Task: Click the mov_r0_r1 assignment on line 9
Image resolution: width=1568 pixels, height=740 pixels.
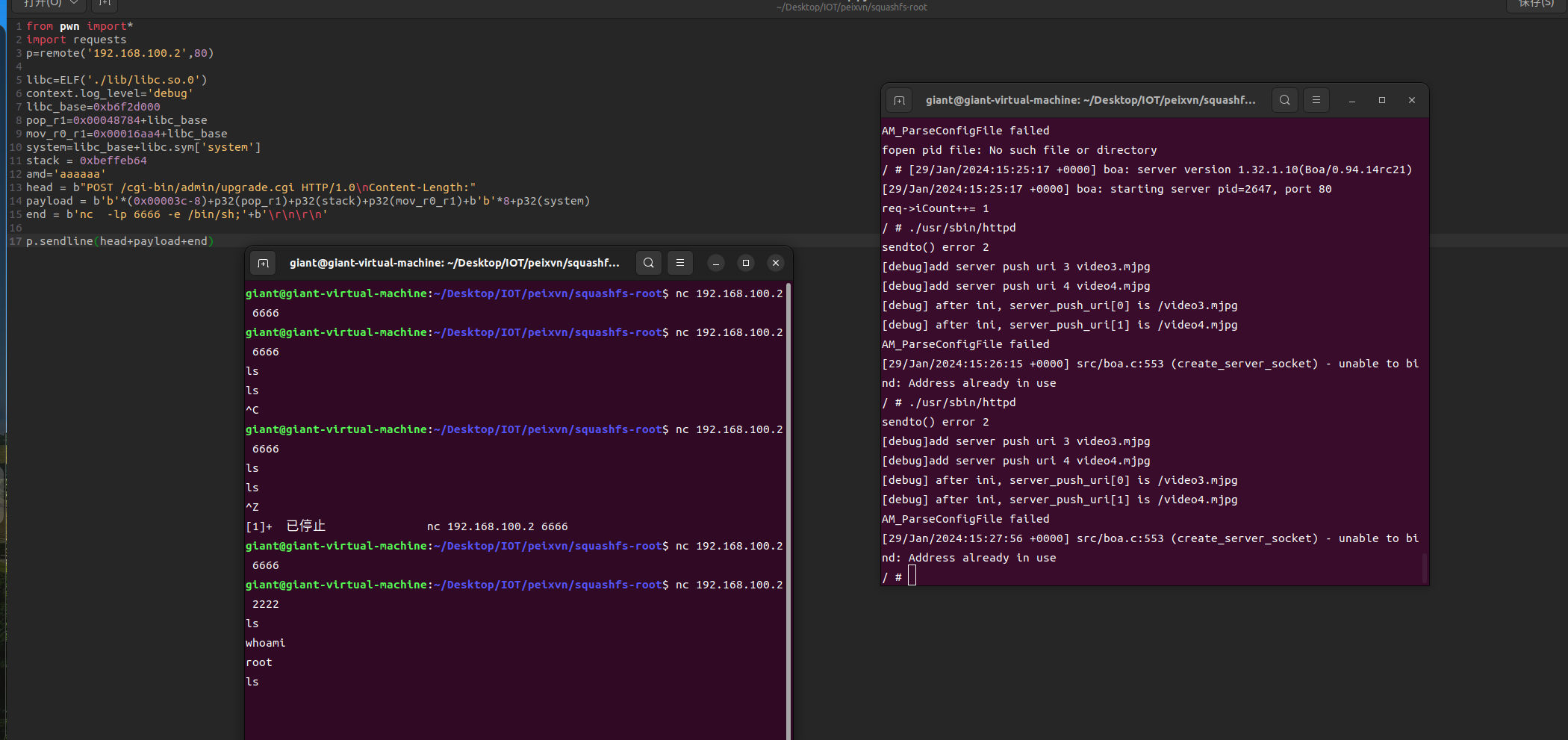Action: pos(127,134)
